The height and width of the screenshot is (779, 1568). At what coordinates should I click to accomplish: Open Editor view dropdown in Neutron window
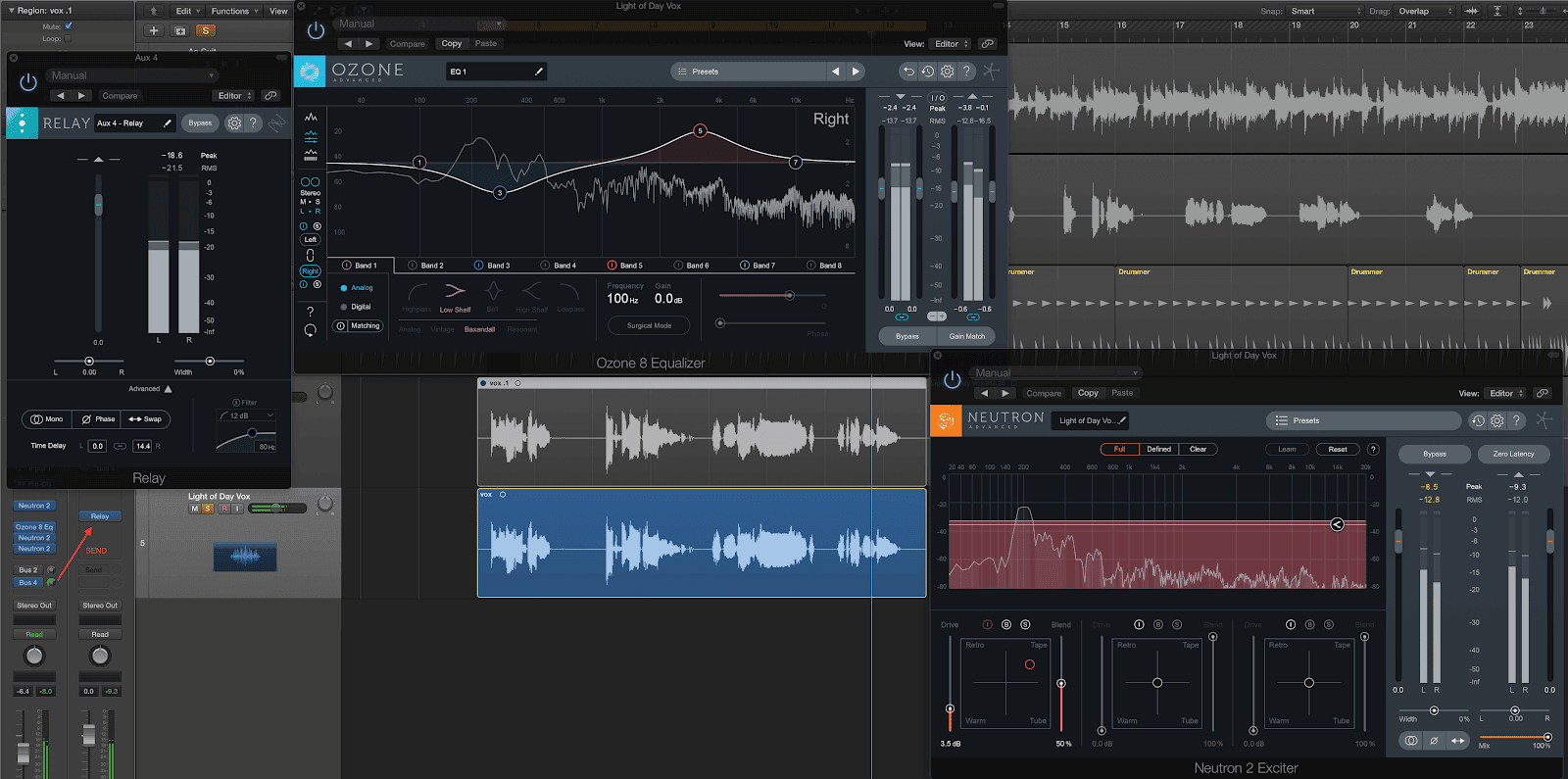pyautogui.click(x=1506, y=393)
